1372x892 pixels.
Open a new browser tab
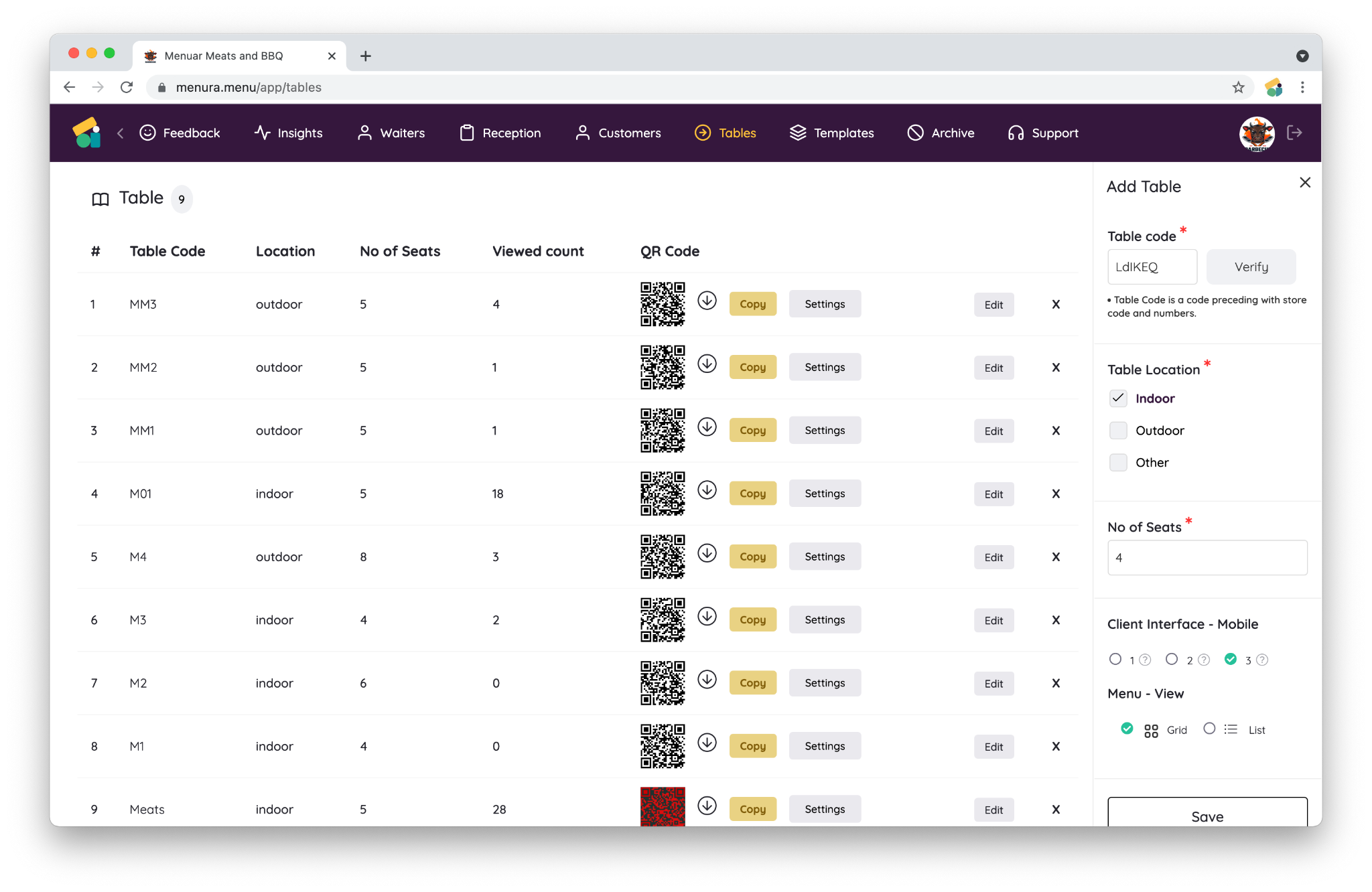click(365, 56)
